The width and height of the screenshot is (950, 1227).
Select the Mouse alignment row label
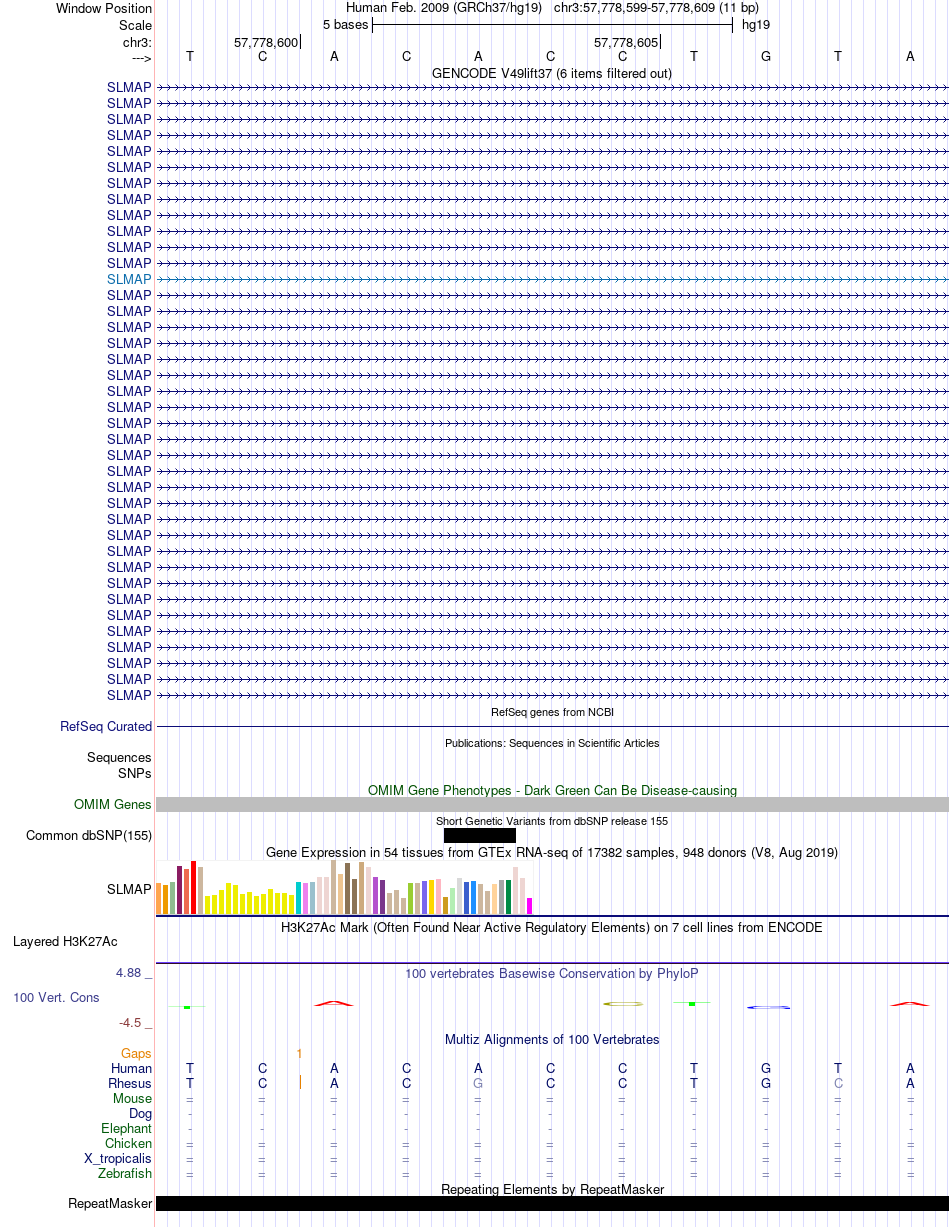tap(132, 1098)
